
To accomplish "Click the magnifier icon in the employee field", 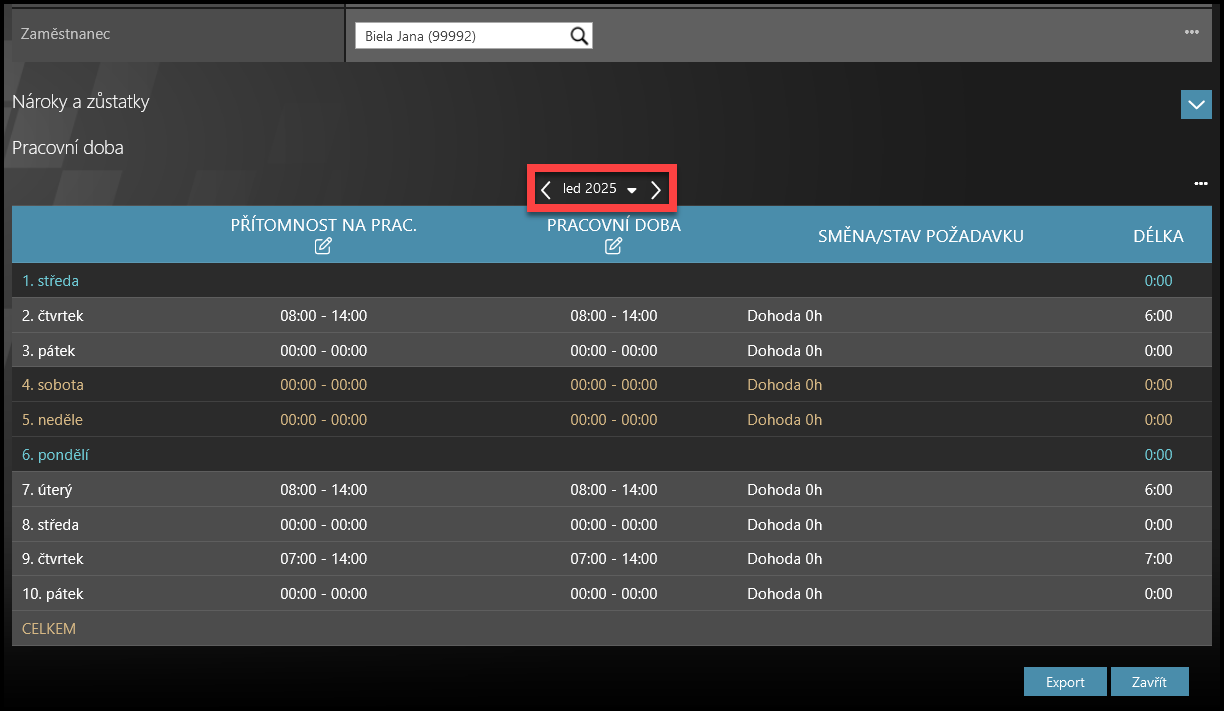I will click(579, 36).
